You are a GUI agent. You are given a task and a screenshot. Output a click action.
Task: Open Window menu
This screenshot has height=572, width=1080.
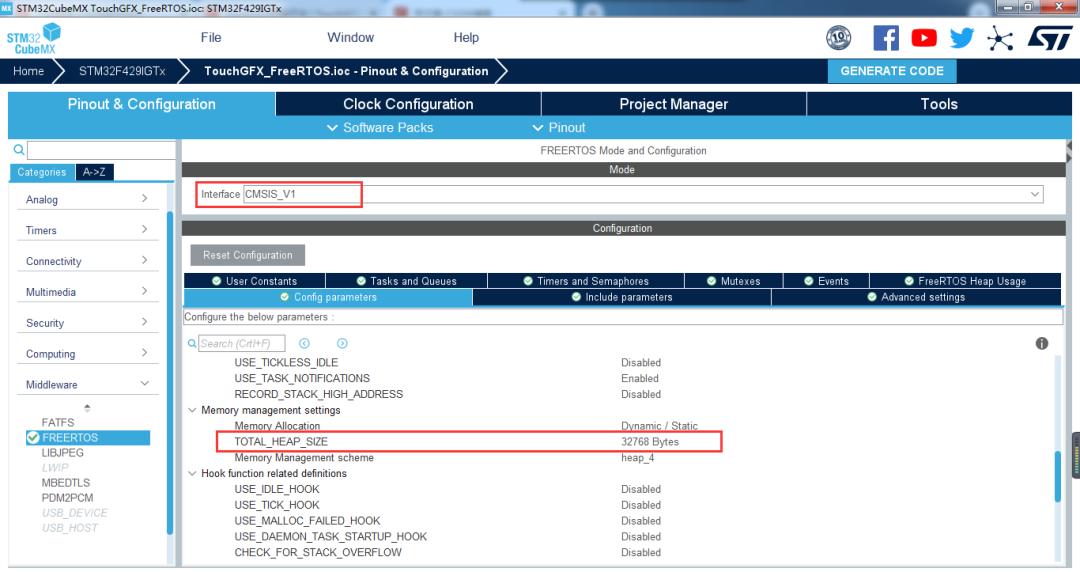pos(350,37)
